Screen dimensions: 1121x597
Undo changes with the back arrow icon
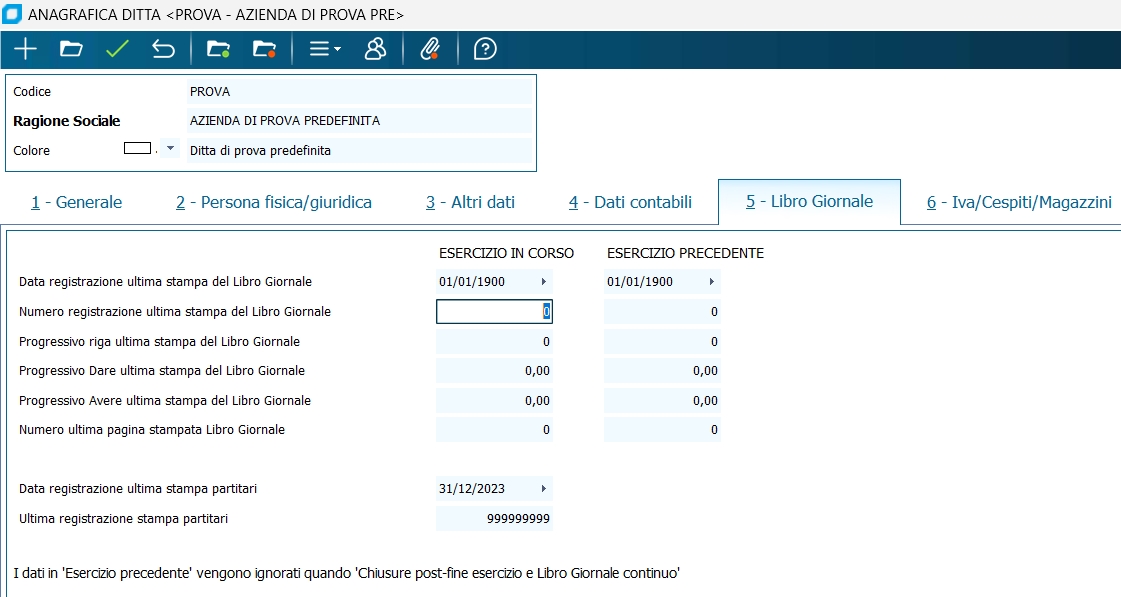coord(163,49)
